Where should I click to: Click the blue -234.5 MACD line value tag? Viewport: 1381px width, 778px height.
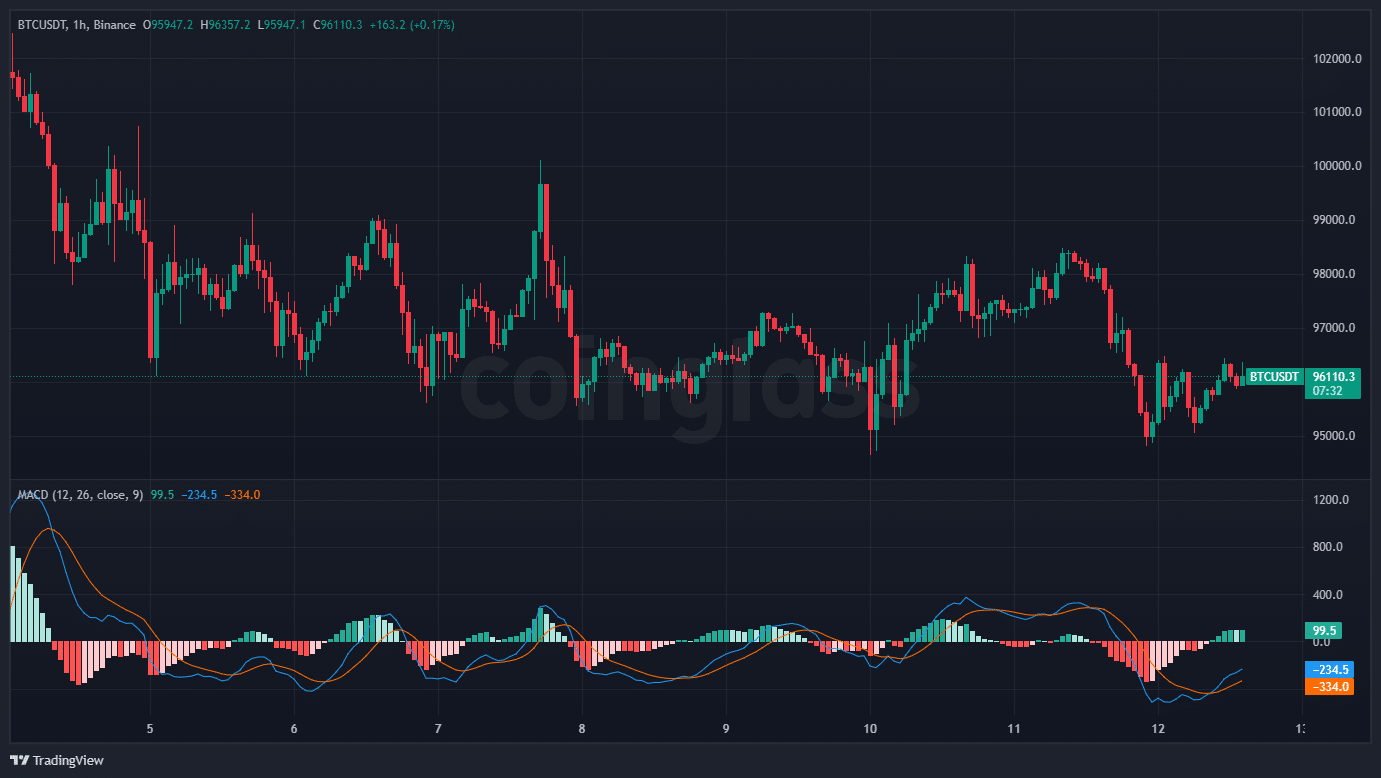pyautogui.click(x=1329, y=670)
